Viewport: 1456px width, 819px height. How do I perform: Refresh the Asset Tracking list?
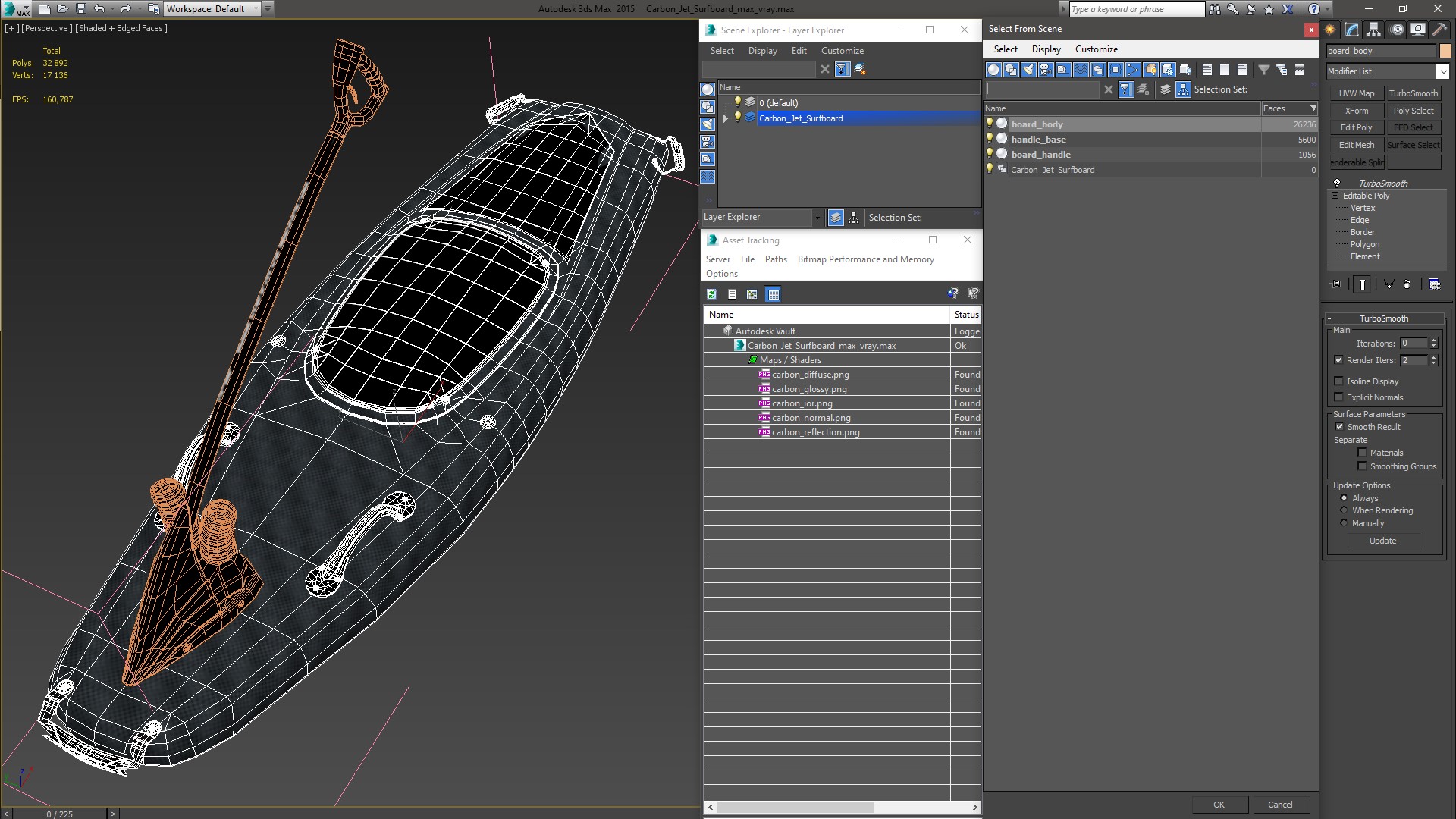[x=711, y=294]
